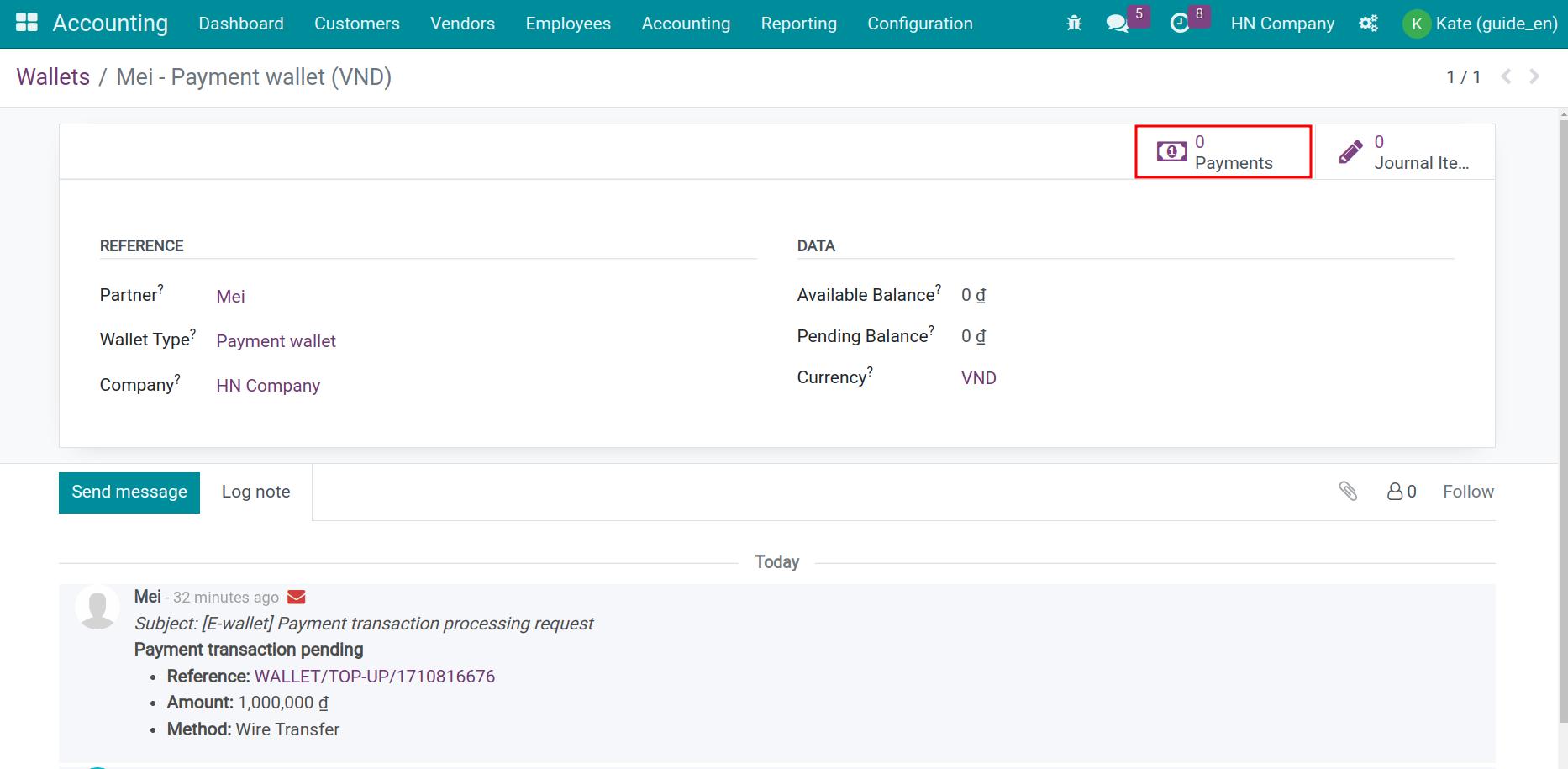Click the Follow button
Image resolution: width=1568 pixels, height=769 pixels.
click(1468, 491)
